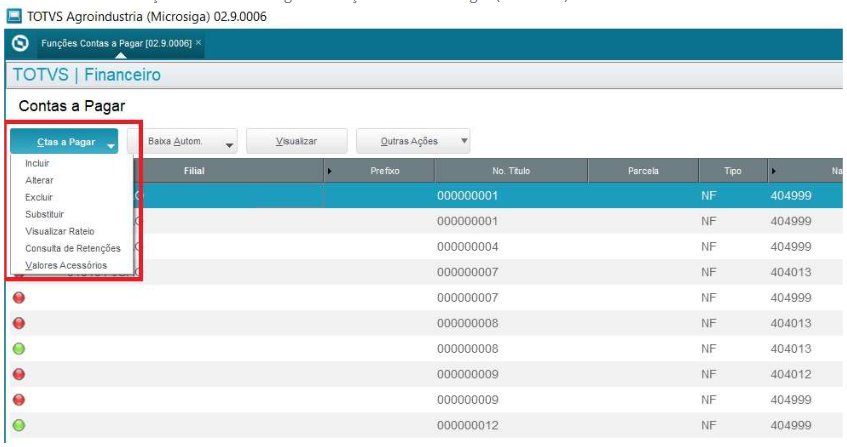Click the TOTVS logo icon in header
This screenshot has height=447, width=847.
click(x=20, y=43)
